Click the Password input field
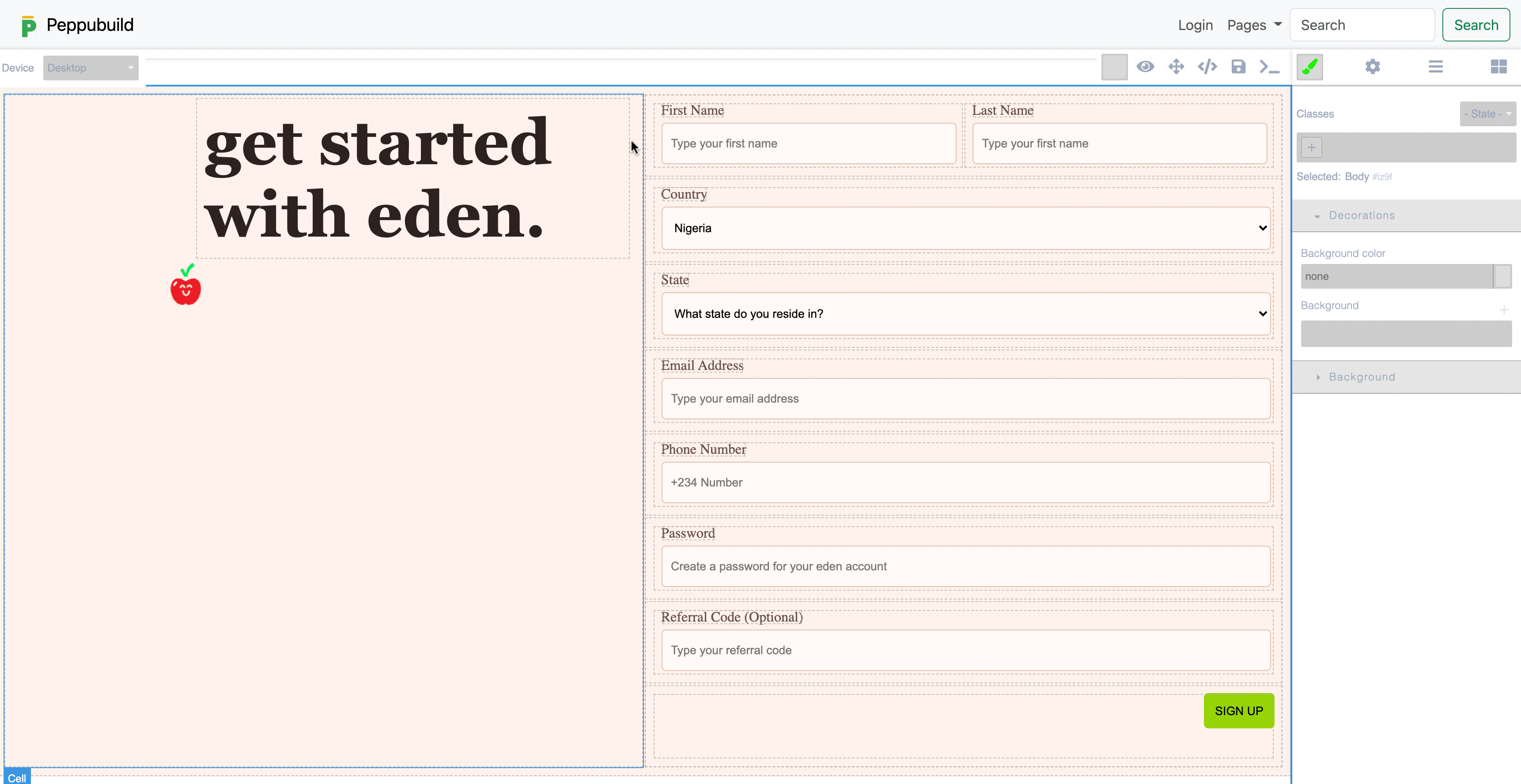The height and width of the screenshot is (784, 1521). [x=966, y=566]
